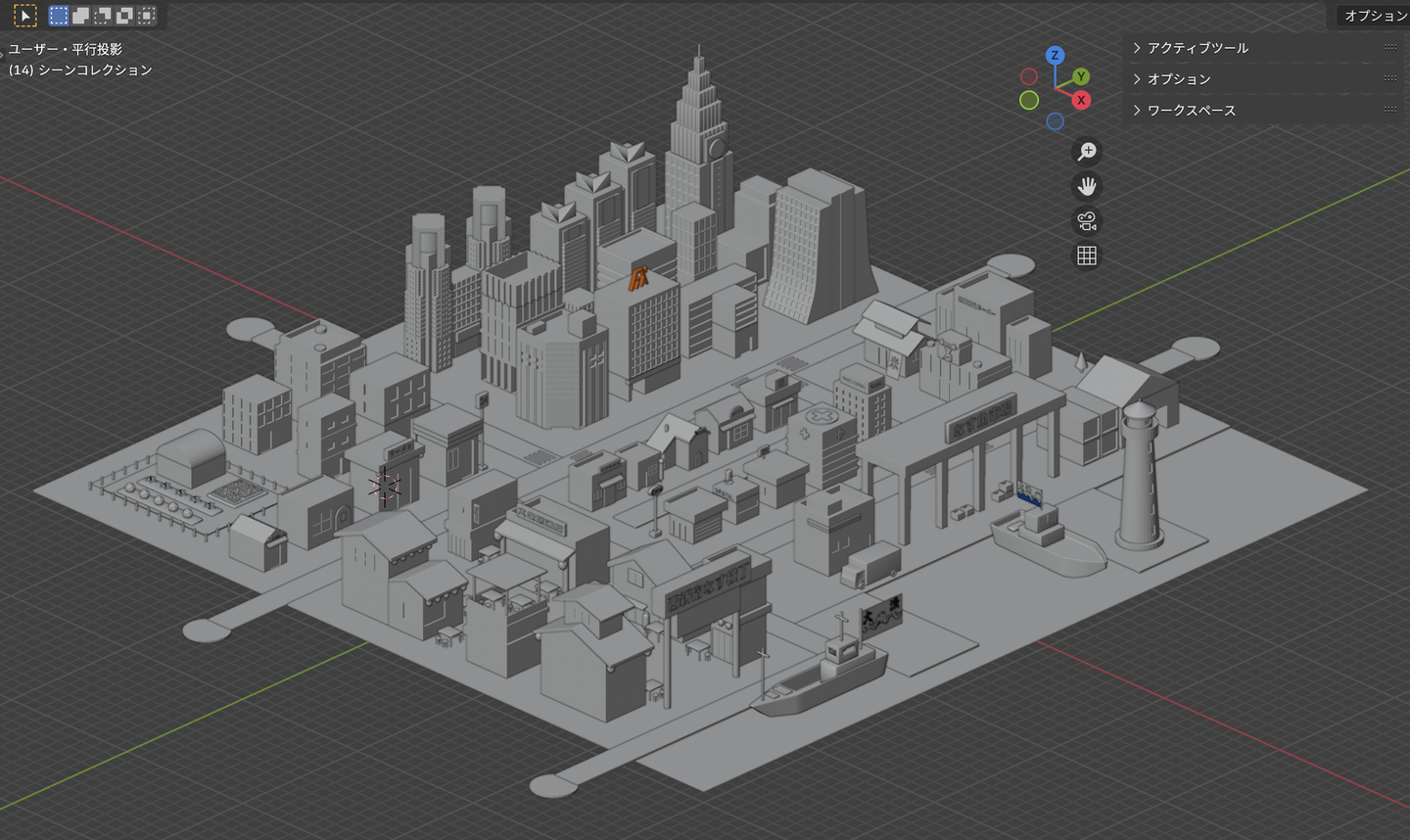This screenshot has width=1410, height=840.
Task: Select the Box Select tool icon
Action: click(24, 16)
